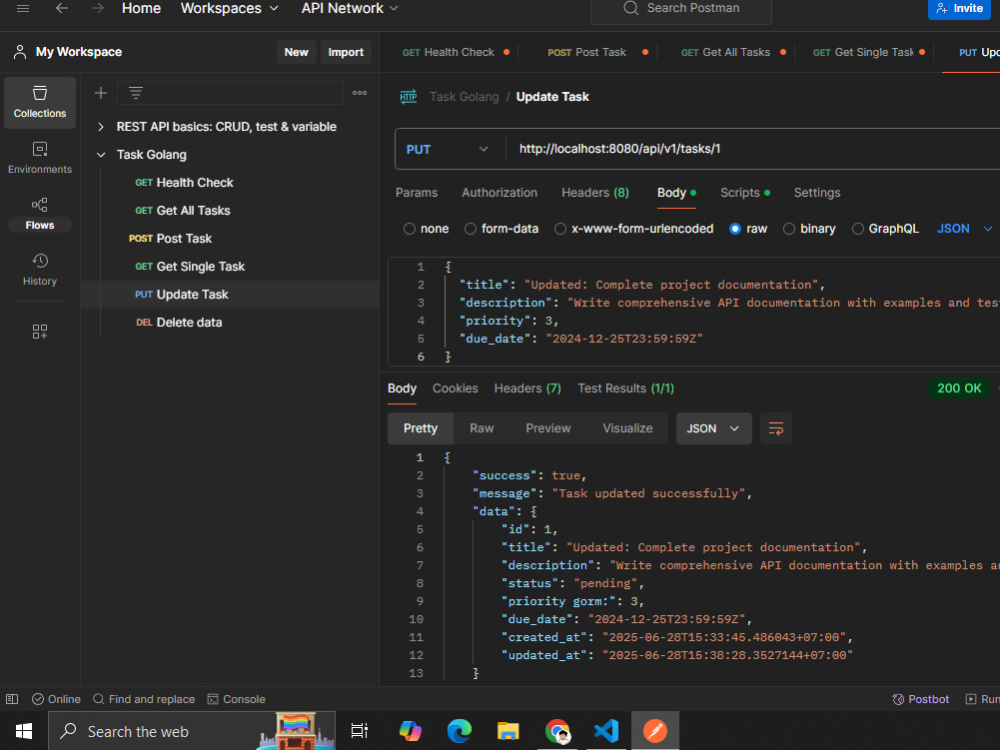Open the Scripts tab
The image size is (1000, 750).
click(x=745, y=193)
